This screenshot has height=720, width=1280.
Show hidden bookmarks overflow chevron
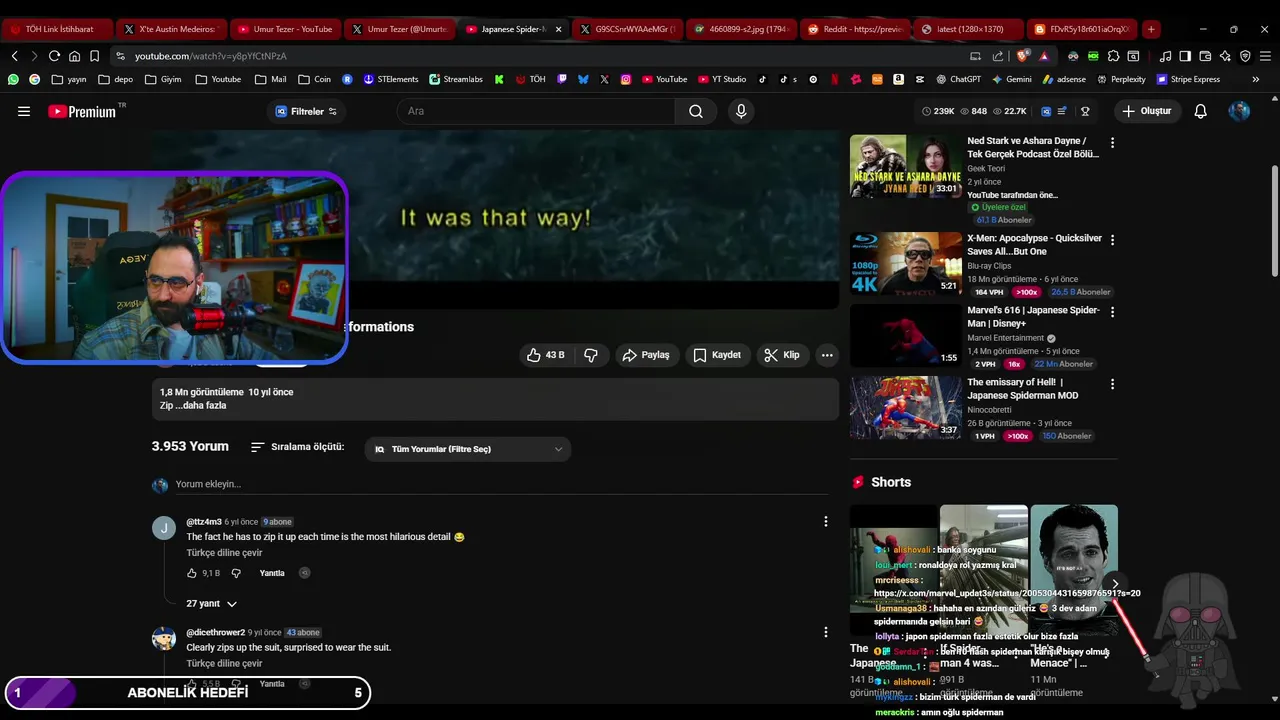[1256, 79]
